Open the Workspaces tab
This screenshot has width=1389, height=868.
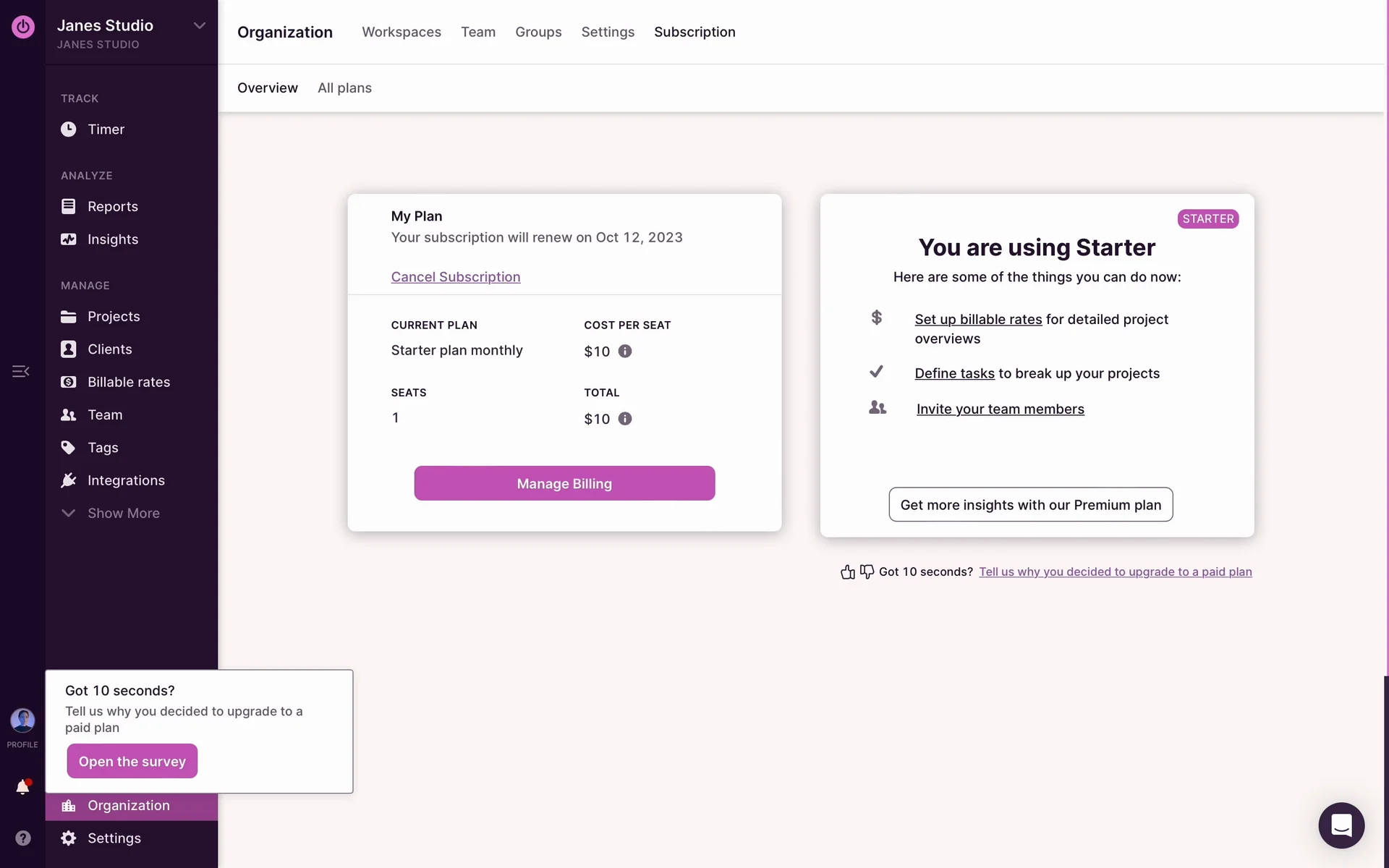(401, 32)
